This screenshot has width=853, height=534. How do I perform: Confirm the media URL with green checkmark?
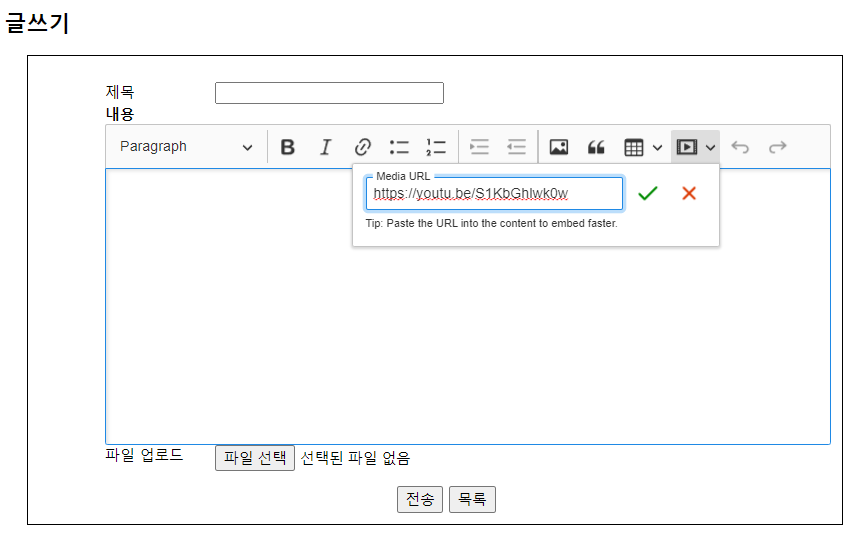647,193
